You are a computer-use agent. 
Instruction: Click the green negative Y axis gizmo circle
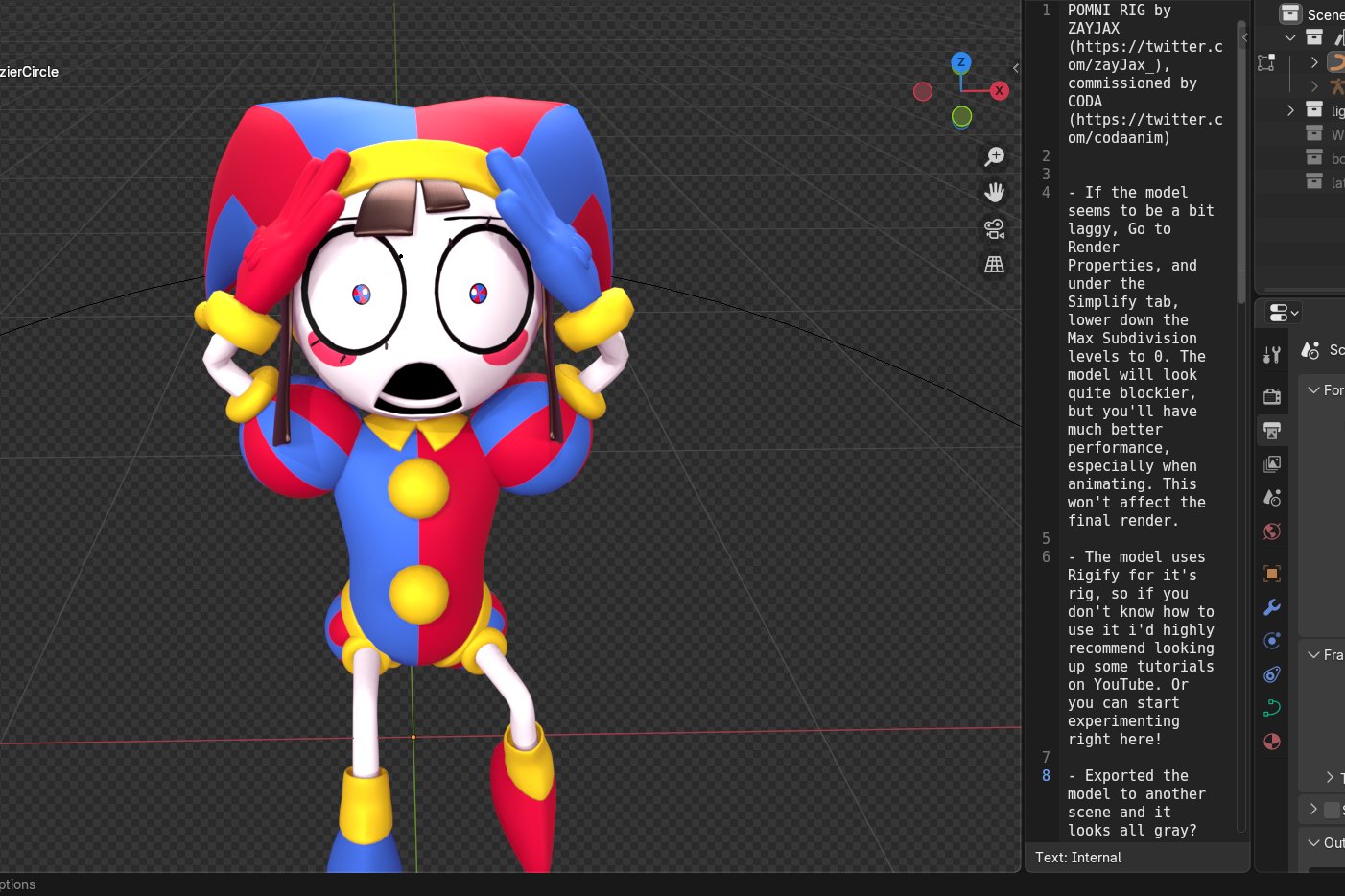pos(961,116)
